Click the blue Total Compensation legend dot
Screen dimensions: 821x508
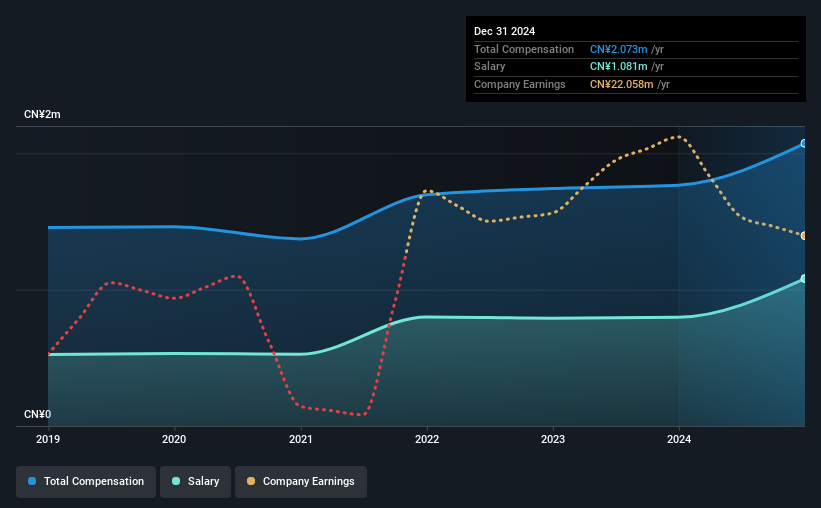[32, 481]
